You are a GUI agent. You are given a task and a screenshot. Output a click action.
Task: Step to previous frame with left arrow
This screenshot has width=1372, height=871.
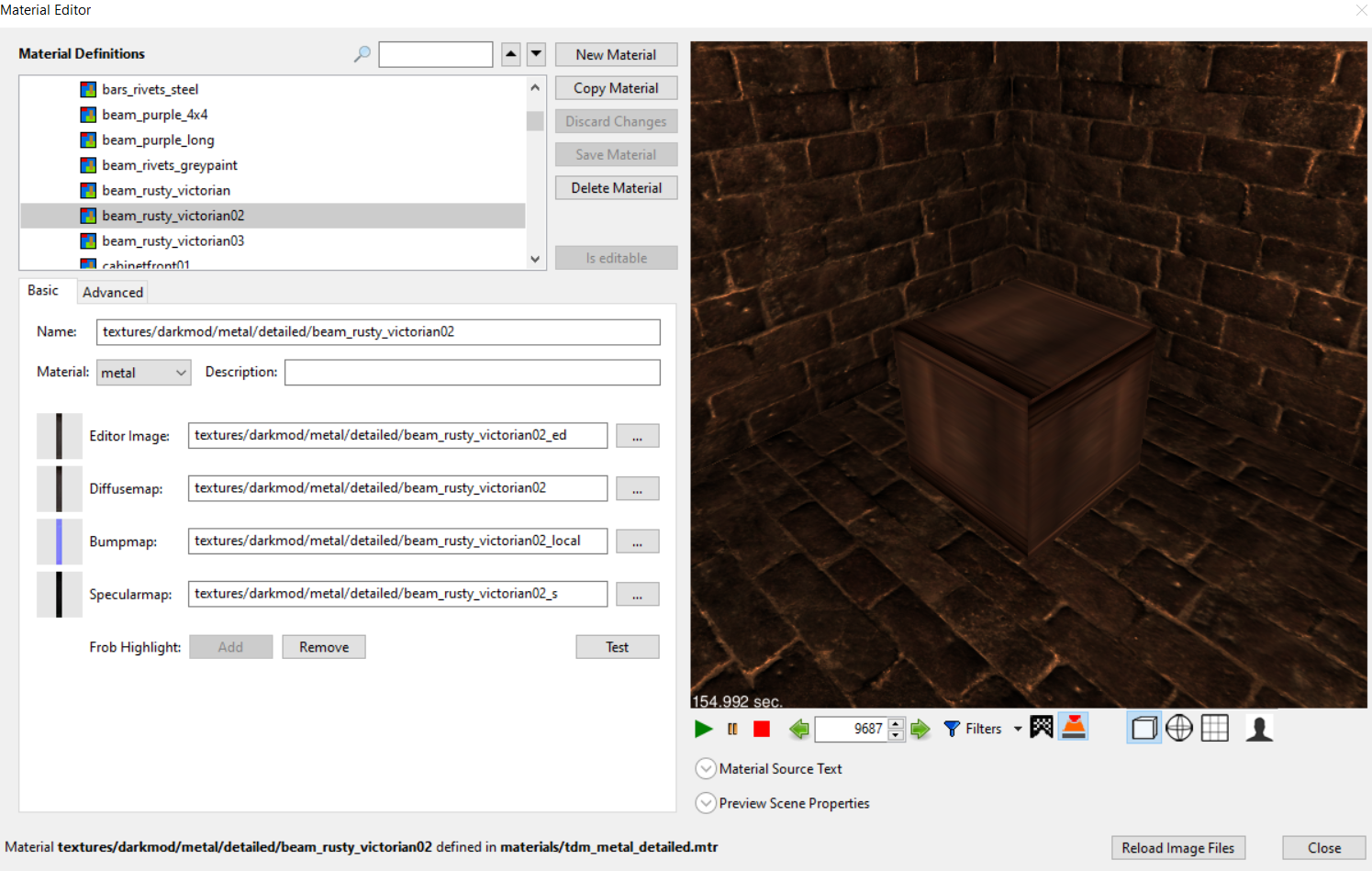click(798, 729)
